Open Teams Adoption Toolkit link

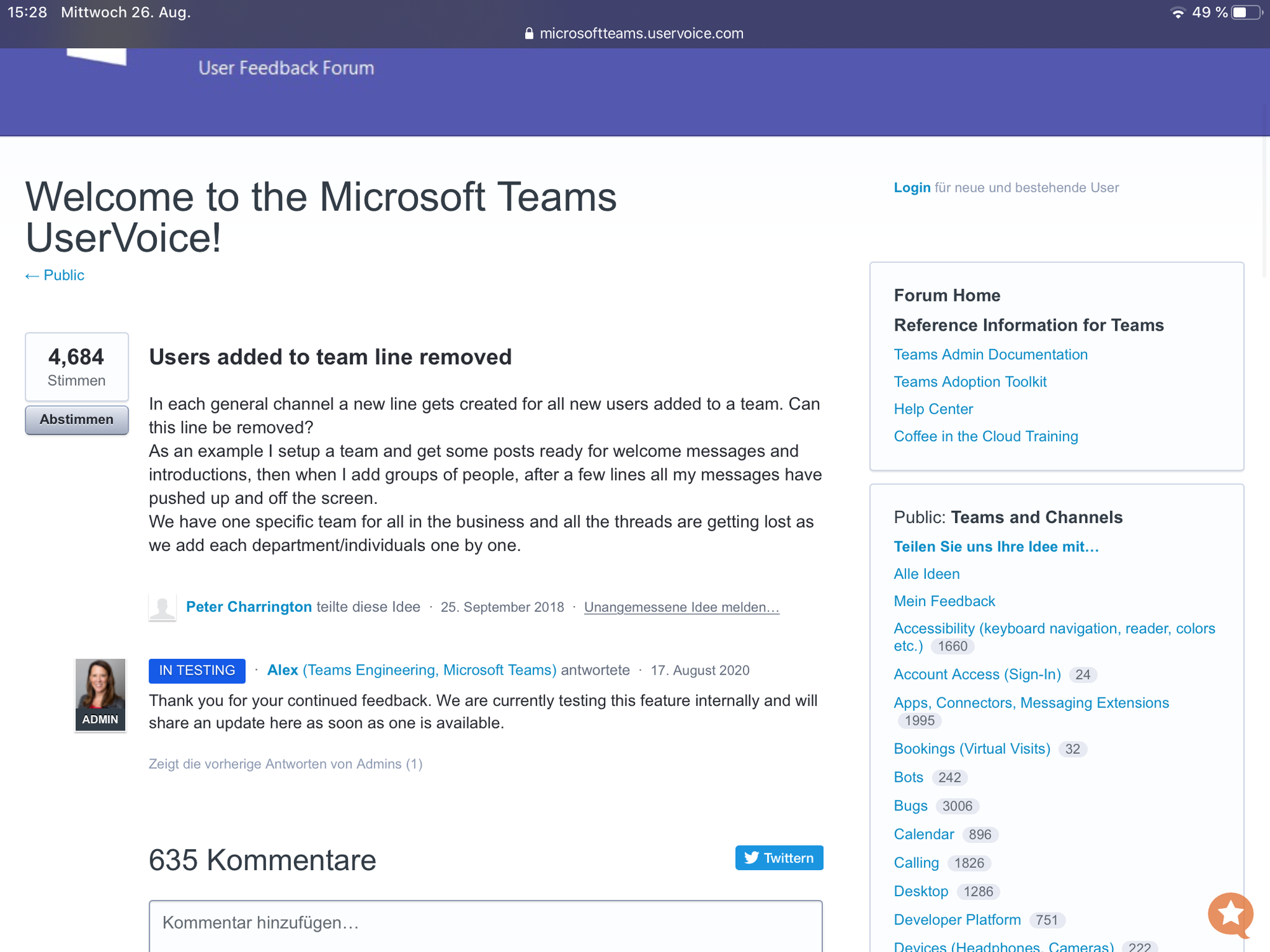(x=970, y=382)
